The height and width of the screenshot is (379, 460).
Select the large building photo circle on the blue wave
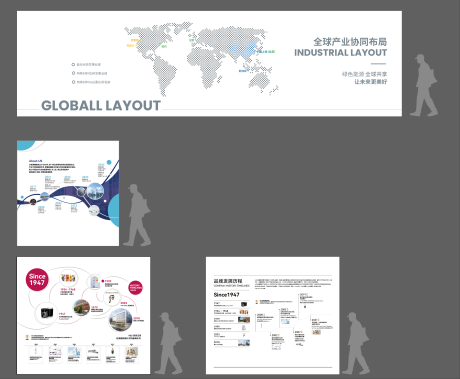[x=95, y=191]
